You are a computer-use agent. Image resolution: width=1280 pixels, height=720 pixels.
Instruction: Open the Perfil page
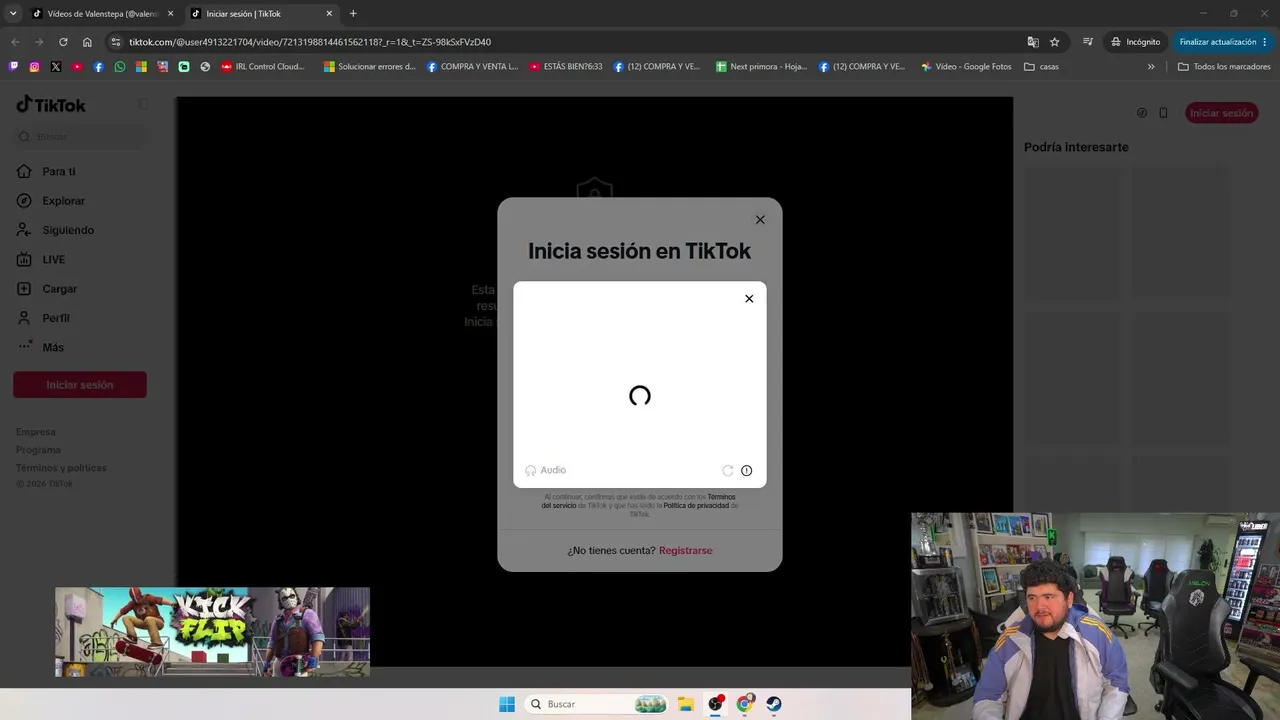point(43,318)
